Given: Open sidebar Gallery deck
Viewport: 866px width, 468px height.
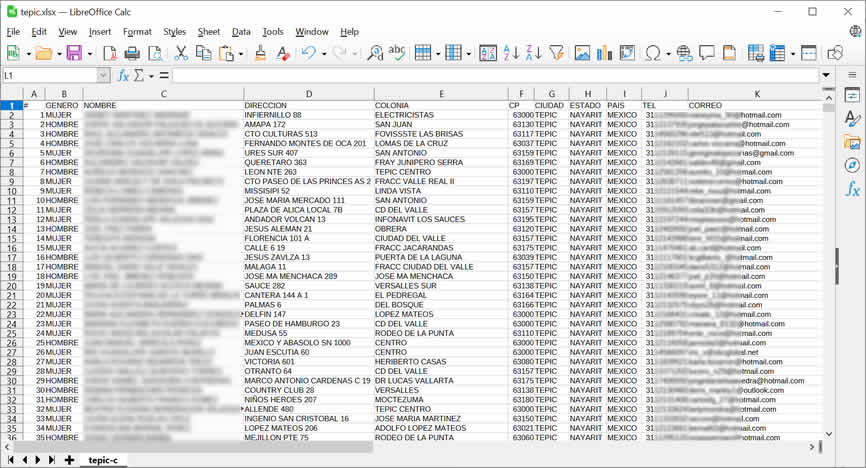Looking at the screenshot, I should click(852, 142).
